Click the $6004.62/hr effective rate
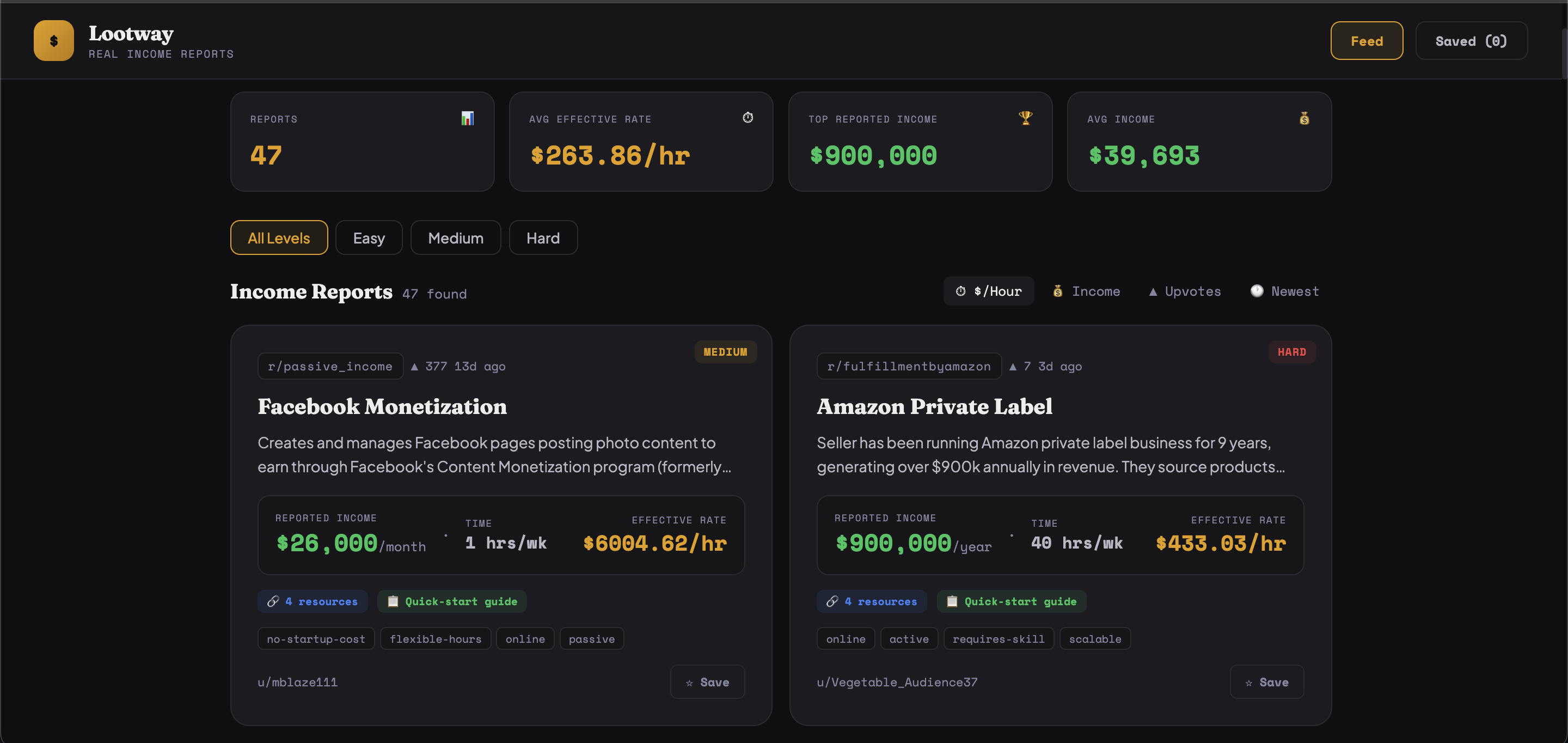The width and height of the screenshot is (1568, 743). tap(654, 542)
